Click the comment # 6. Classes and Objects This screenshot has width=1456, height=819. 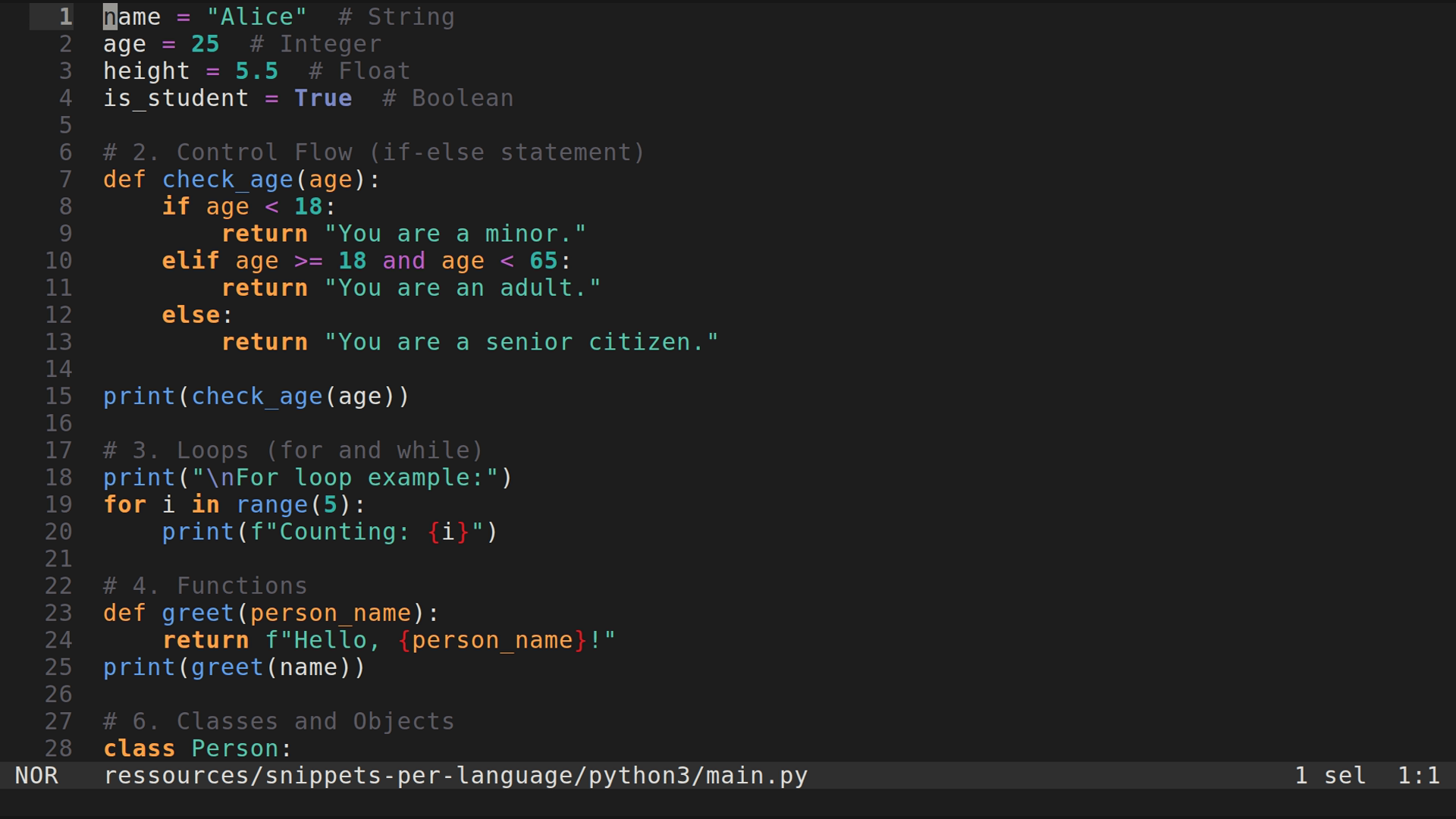pyautogui.click(x=278, y=720)
